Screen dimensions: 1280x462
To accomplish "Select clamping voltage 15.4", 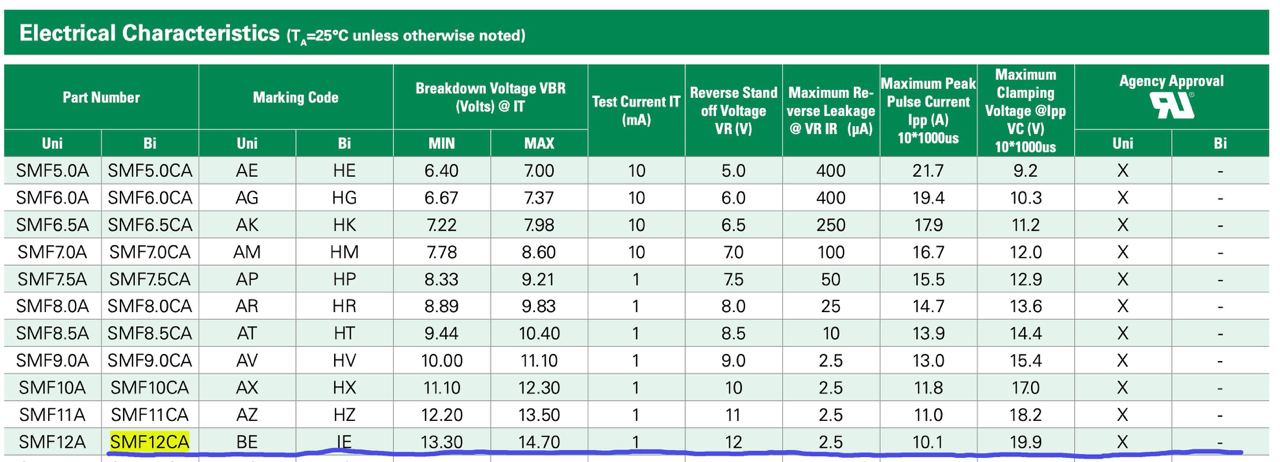I will 1026,360.
